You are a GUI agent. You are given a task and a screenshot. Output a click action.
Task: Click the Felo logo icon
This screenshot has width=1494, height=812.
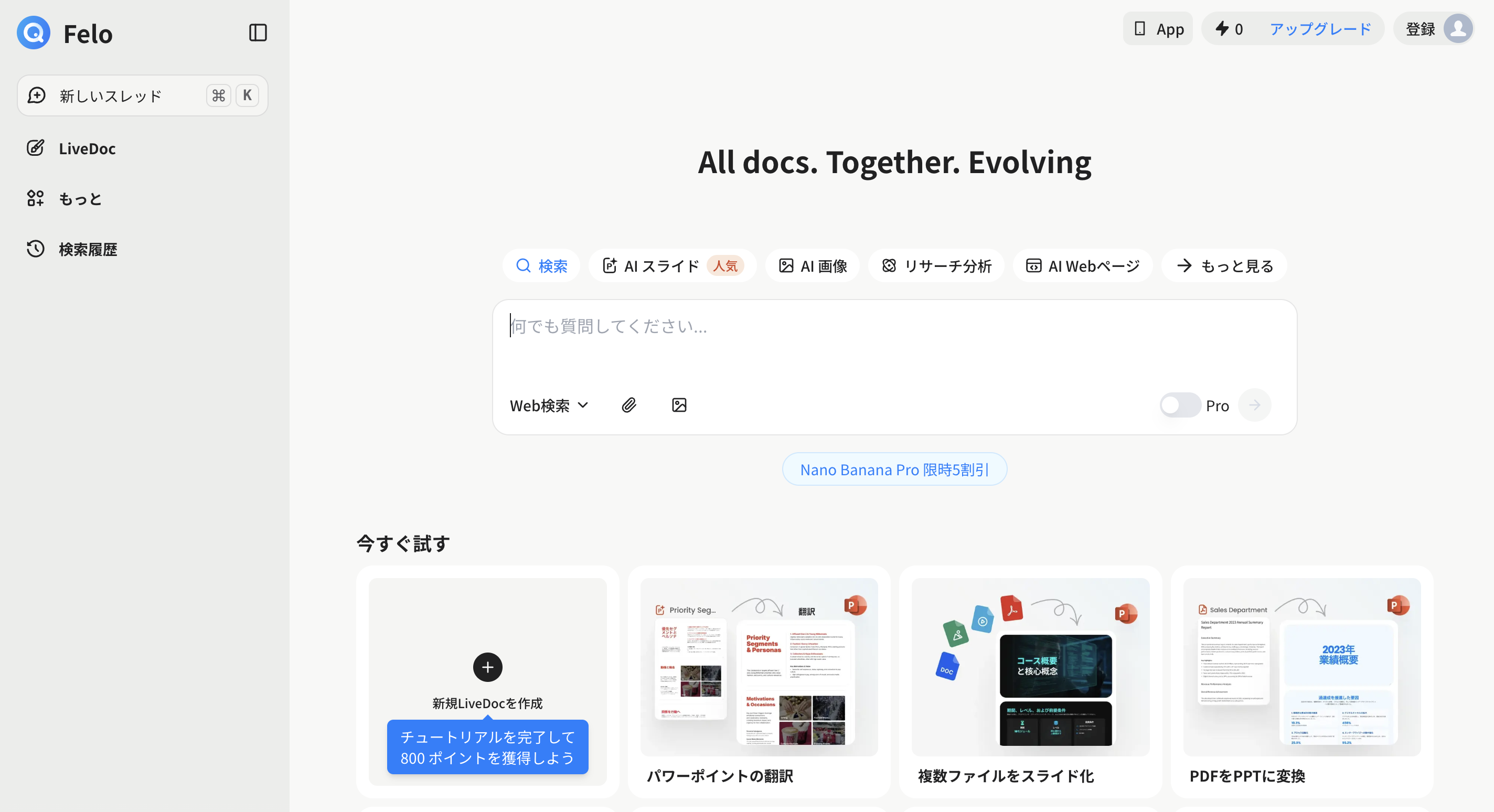click(34, 33)
